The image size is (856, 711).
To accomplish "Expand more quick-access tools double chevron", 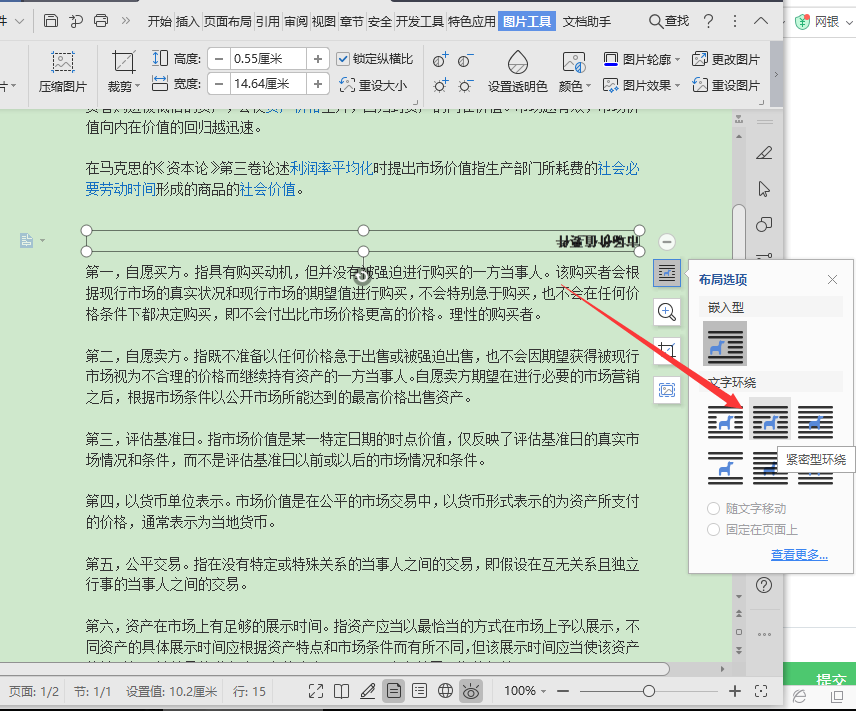I will pos(126,21).
